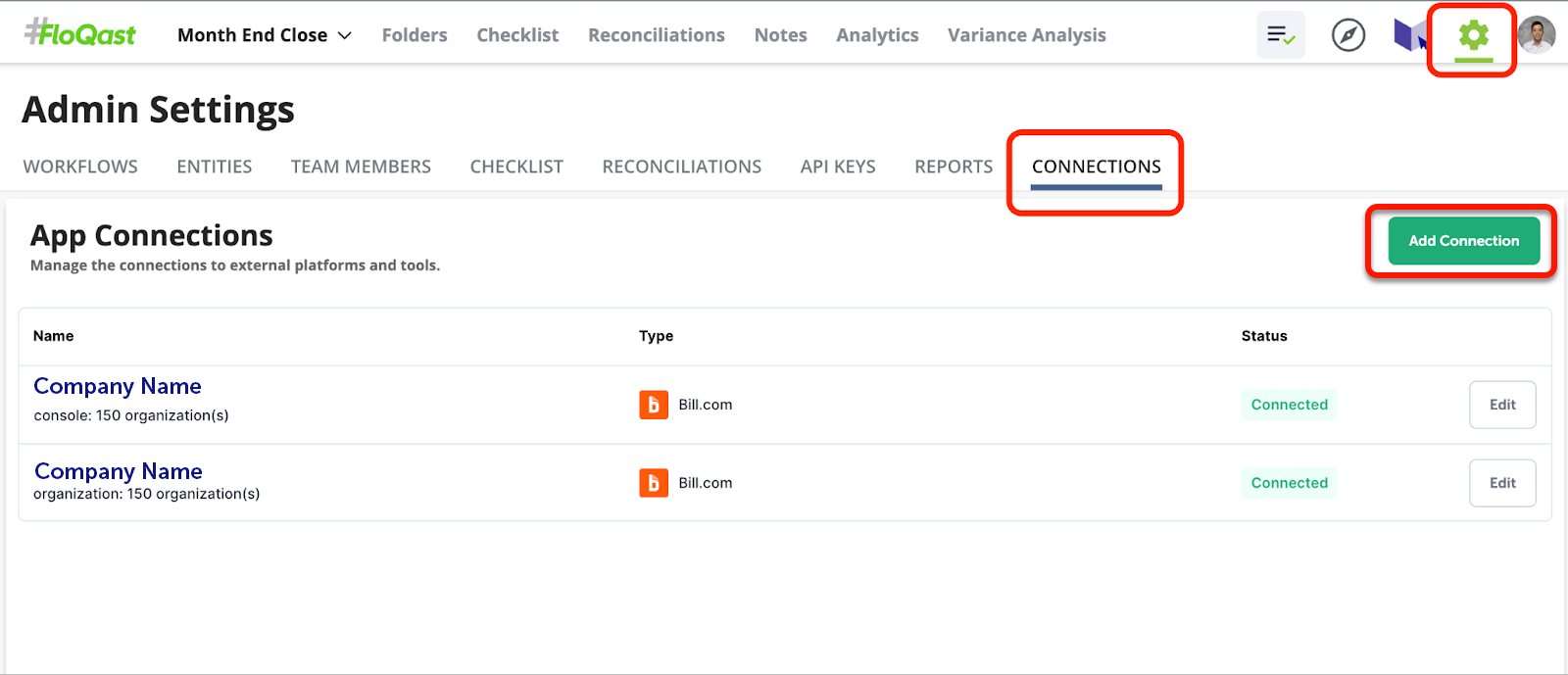The width and height of the screenshot is (1568, 675).
Task: Switch to the TEAM MEMBERS tab
Action: coord(361,167)
